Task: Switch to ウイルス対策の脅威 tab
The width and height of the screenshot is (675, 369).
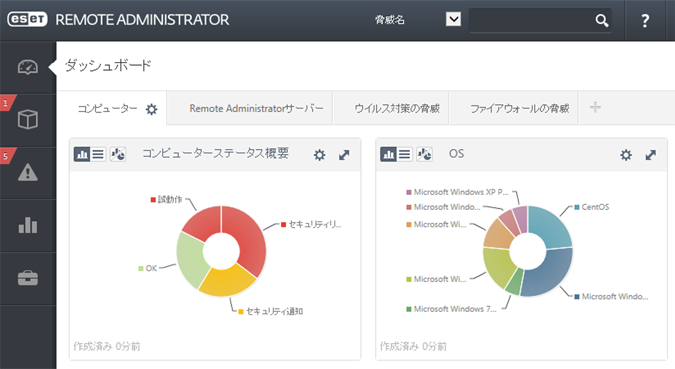Action: 397,109
